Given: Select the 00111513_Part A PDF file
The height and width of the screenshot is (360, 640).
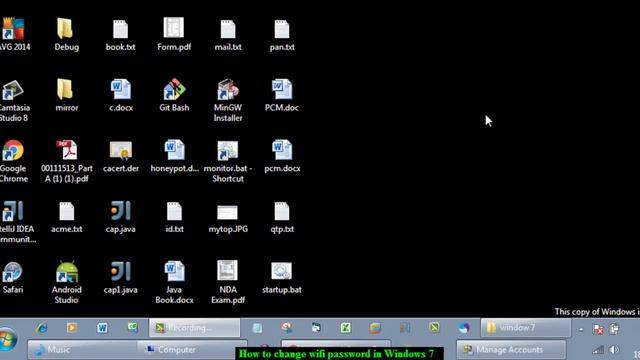Looking at the screenshot, I should tap(67, 161).
